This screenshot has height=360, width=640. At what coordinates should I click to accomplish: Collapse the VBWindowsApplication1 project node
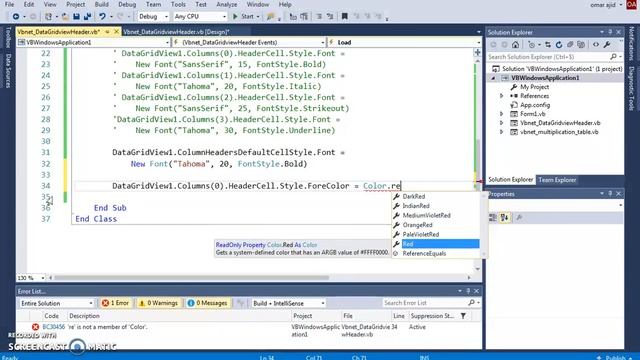pyautogui.click(x=493, y=78)
